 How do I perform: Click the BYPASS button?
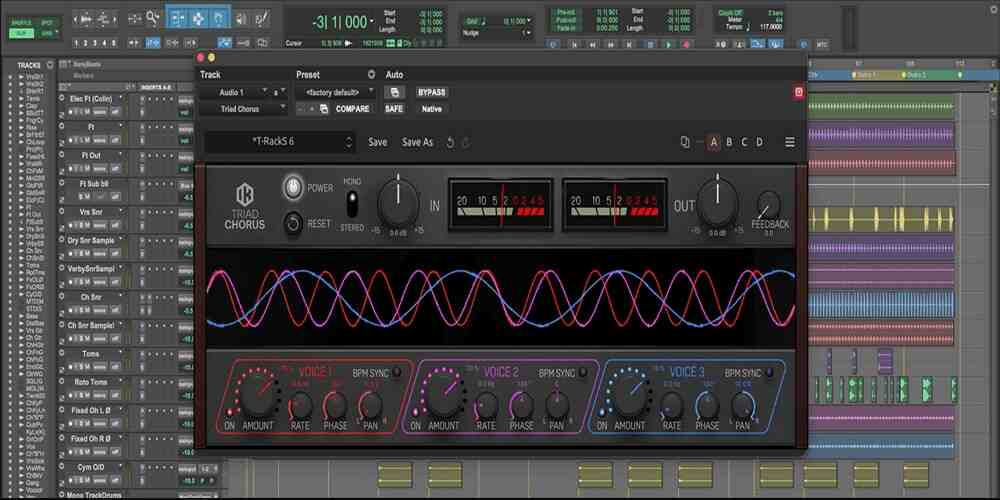(431, 92)
